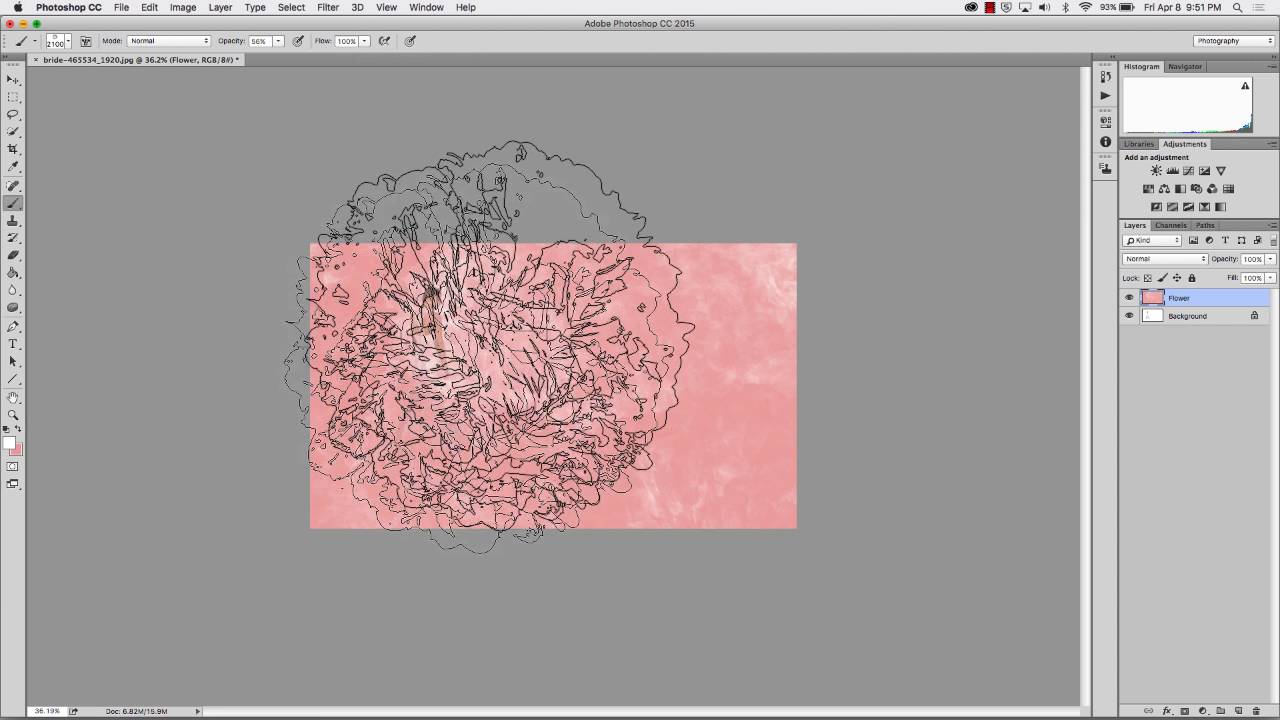Open the layer Opacity arrow
The width and height of the screenshot is (1280, 720).
coord(1270,259)
